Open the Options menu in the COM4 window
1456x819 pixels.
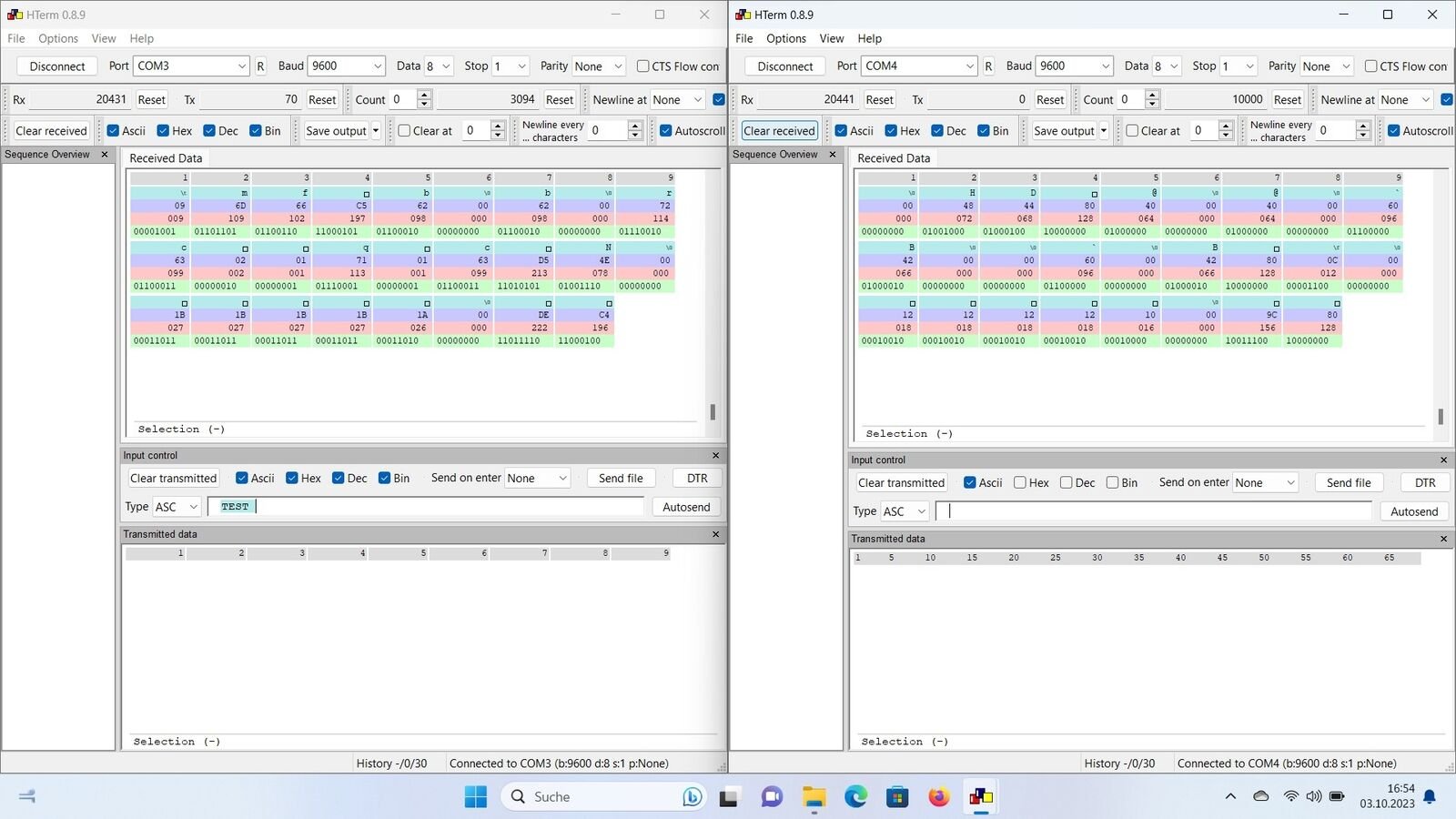pos(785,38)
